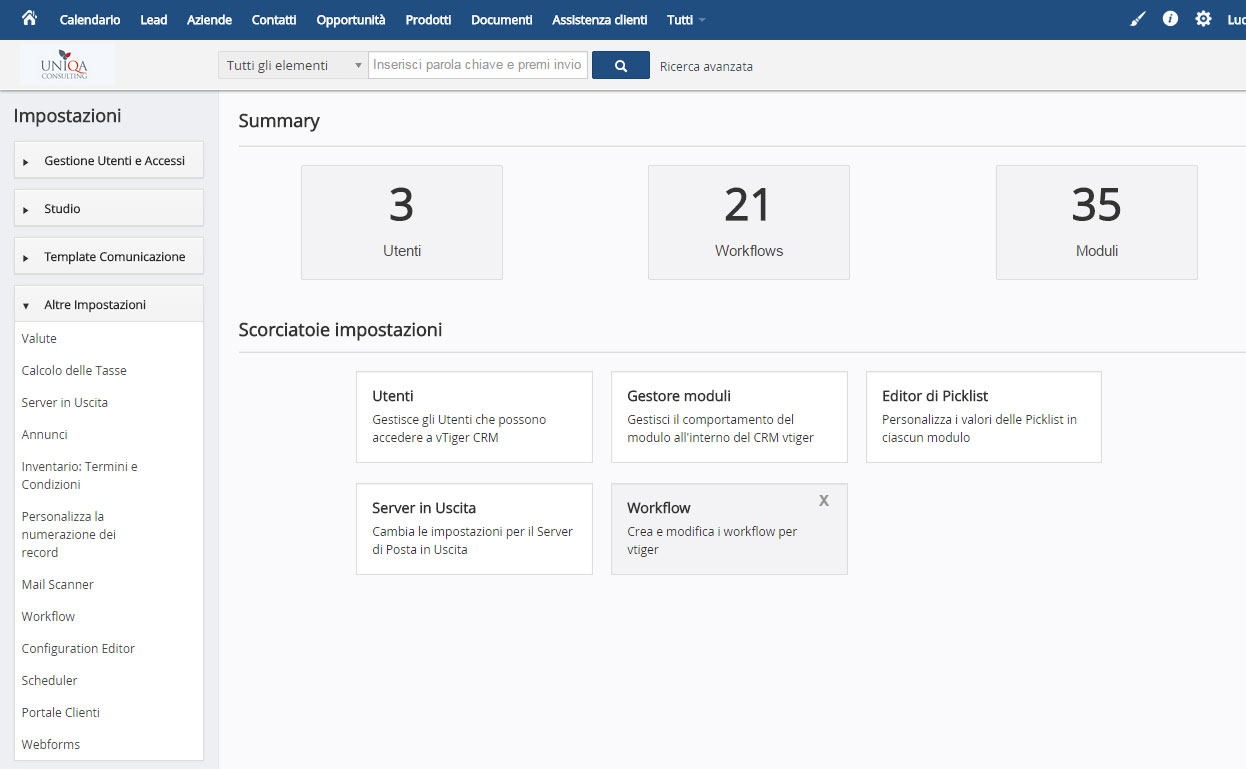Expand Template Comunicazione section
The width and height of the screenshot is (1246, 769).
pyautogui.click(x=109, y=256)
